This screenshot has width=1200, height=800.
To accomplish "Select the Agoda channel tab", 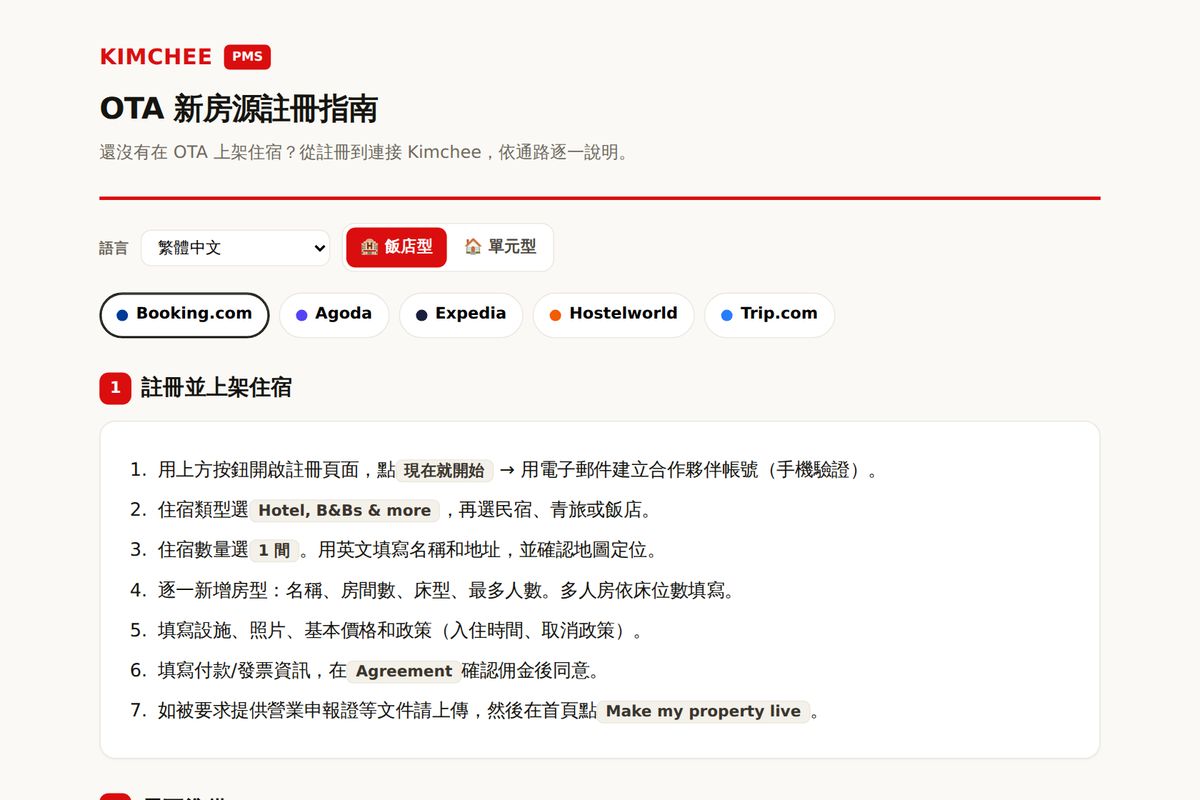I will 334,315.
